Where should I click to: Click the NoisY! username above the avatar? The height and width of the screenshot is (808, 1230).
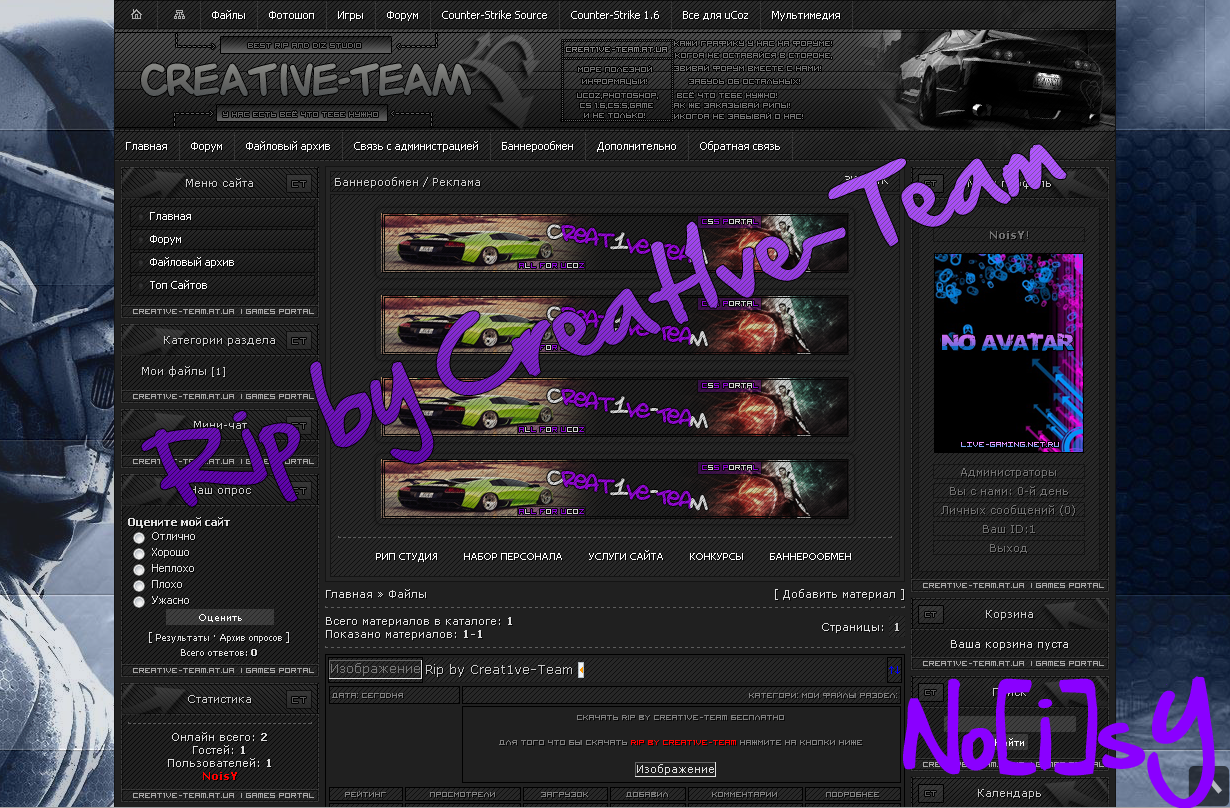1009,235
